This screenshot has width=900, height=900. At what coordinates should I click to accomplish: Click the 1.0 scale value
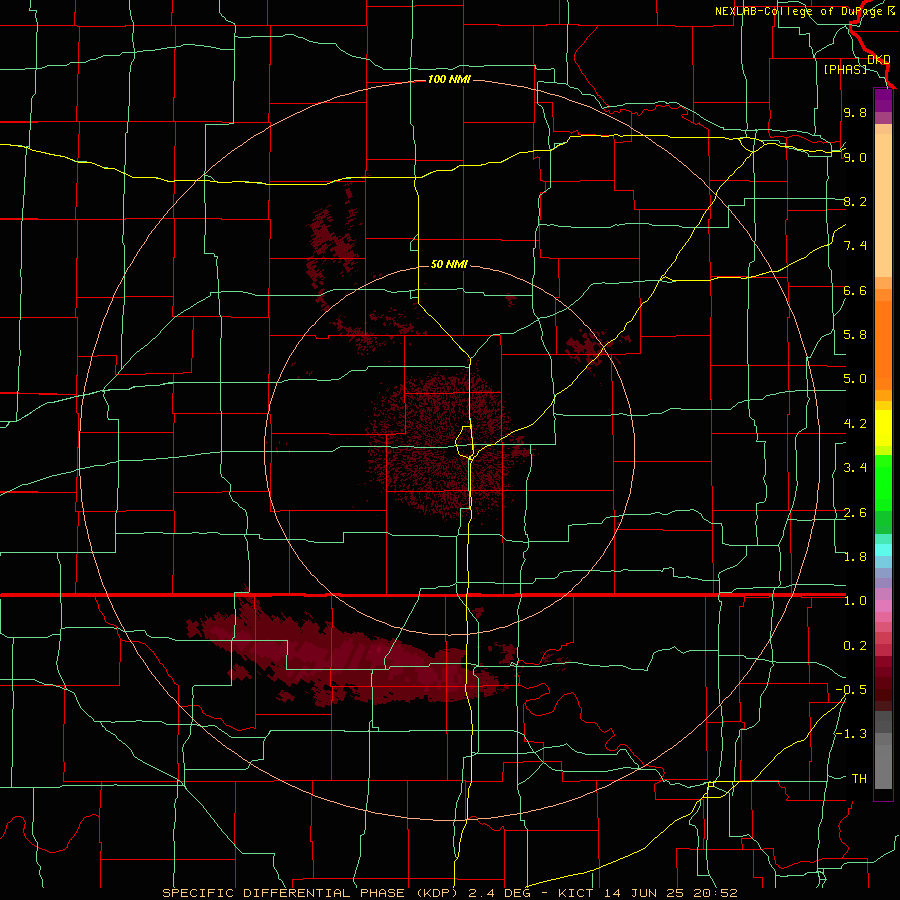855,601
